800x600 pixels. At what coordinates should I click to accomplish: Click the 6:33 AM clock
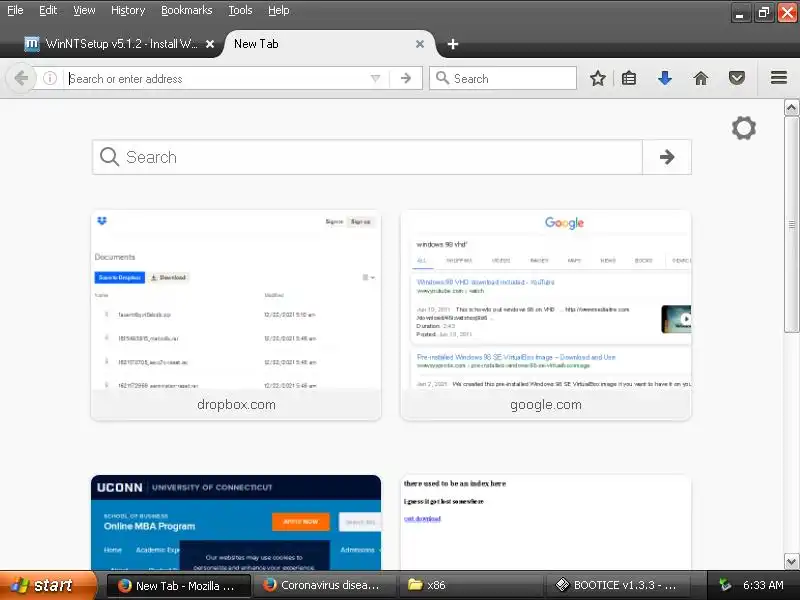pyautogui.click(x=763, y=585)
